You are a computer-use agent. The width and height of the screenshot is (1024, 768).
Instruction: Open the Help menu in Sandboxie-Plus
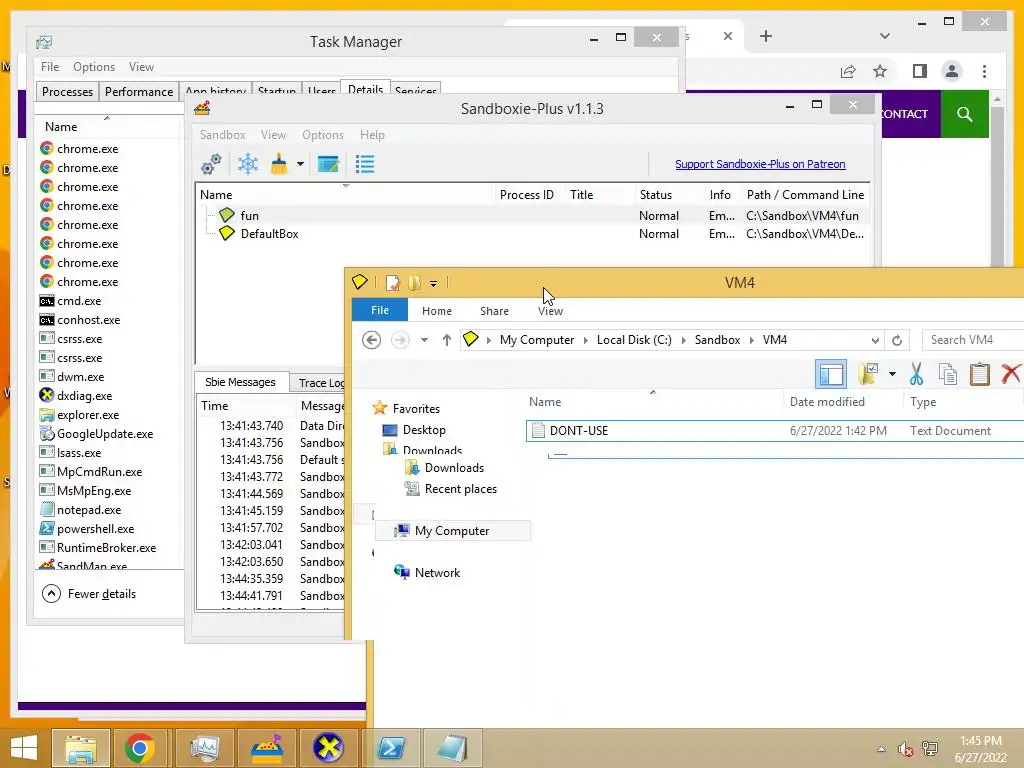[372, 135]
